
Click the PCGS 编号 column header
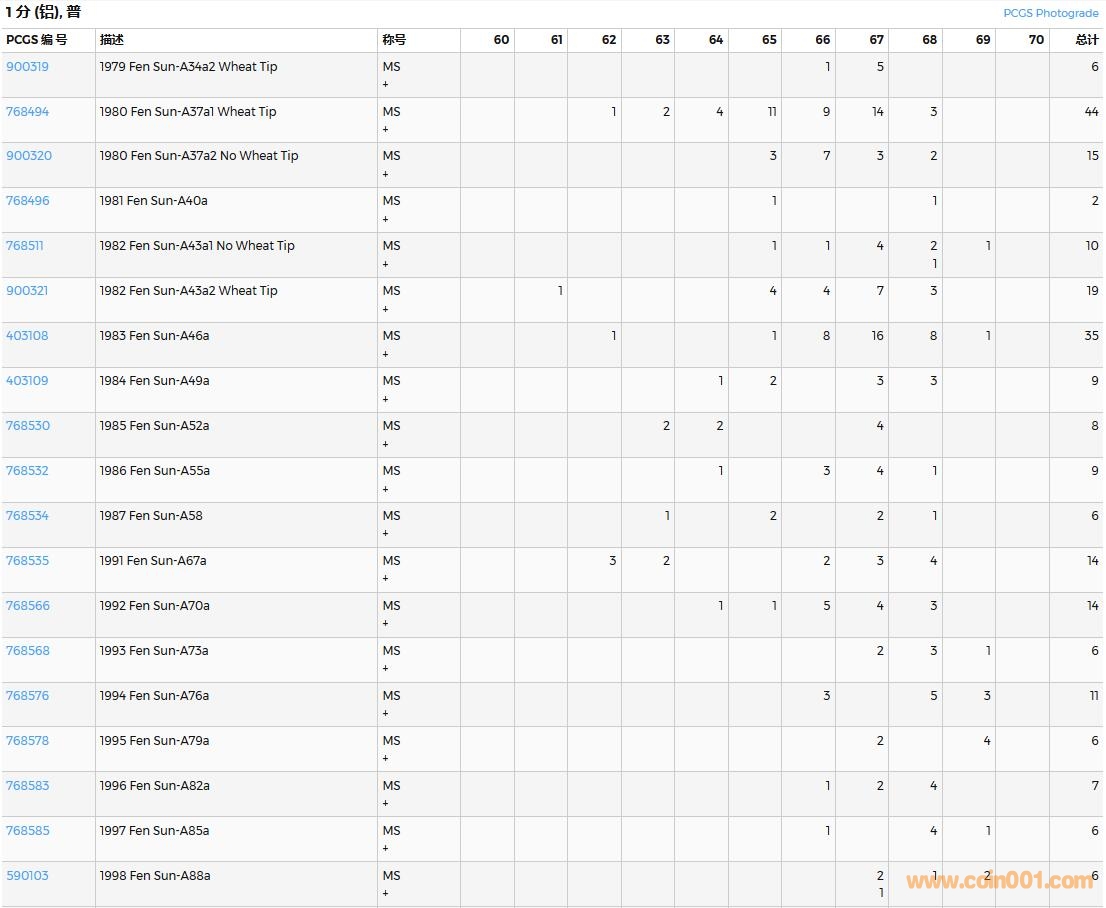point(37,40)
